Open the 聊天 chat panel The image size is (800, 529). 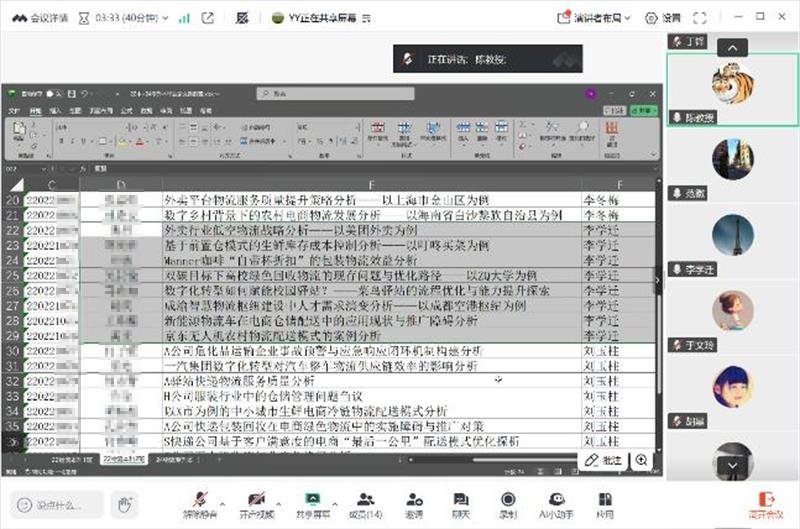click(461, 502)
